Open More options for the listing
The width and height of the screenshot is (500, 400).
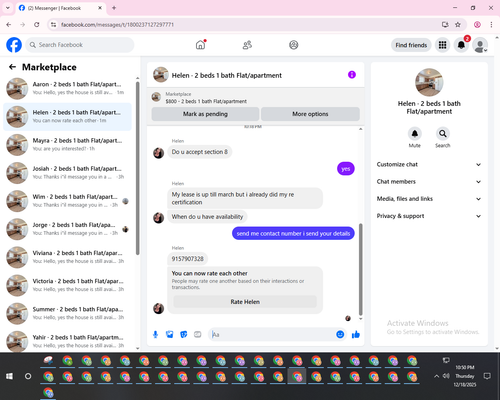(x=310, y=114)
